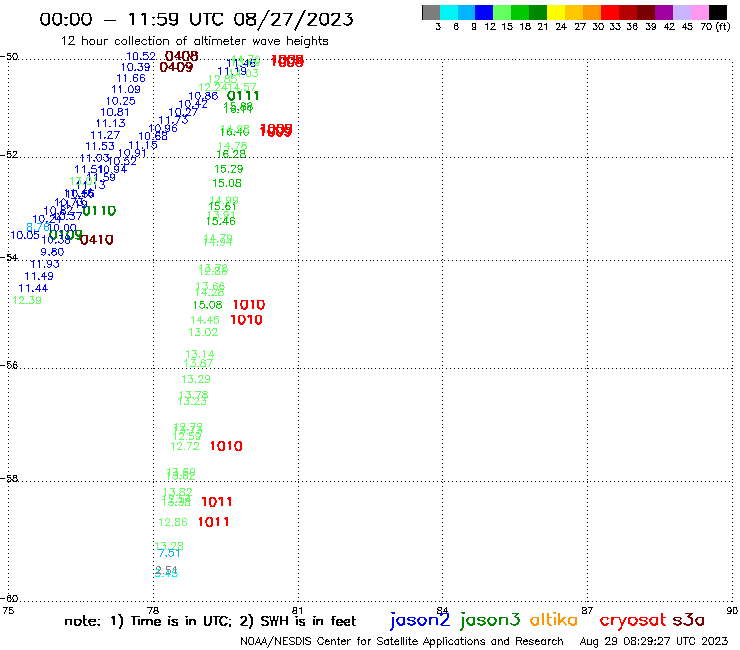Image resolution: width=740 pixels, height=650 pixels.
Task: Click the red 'cryosat' legend label
Action: coord(632,620)
